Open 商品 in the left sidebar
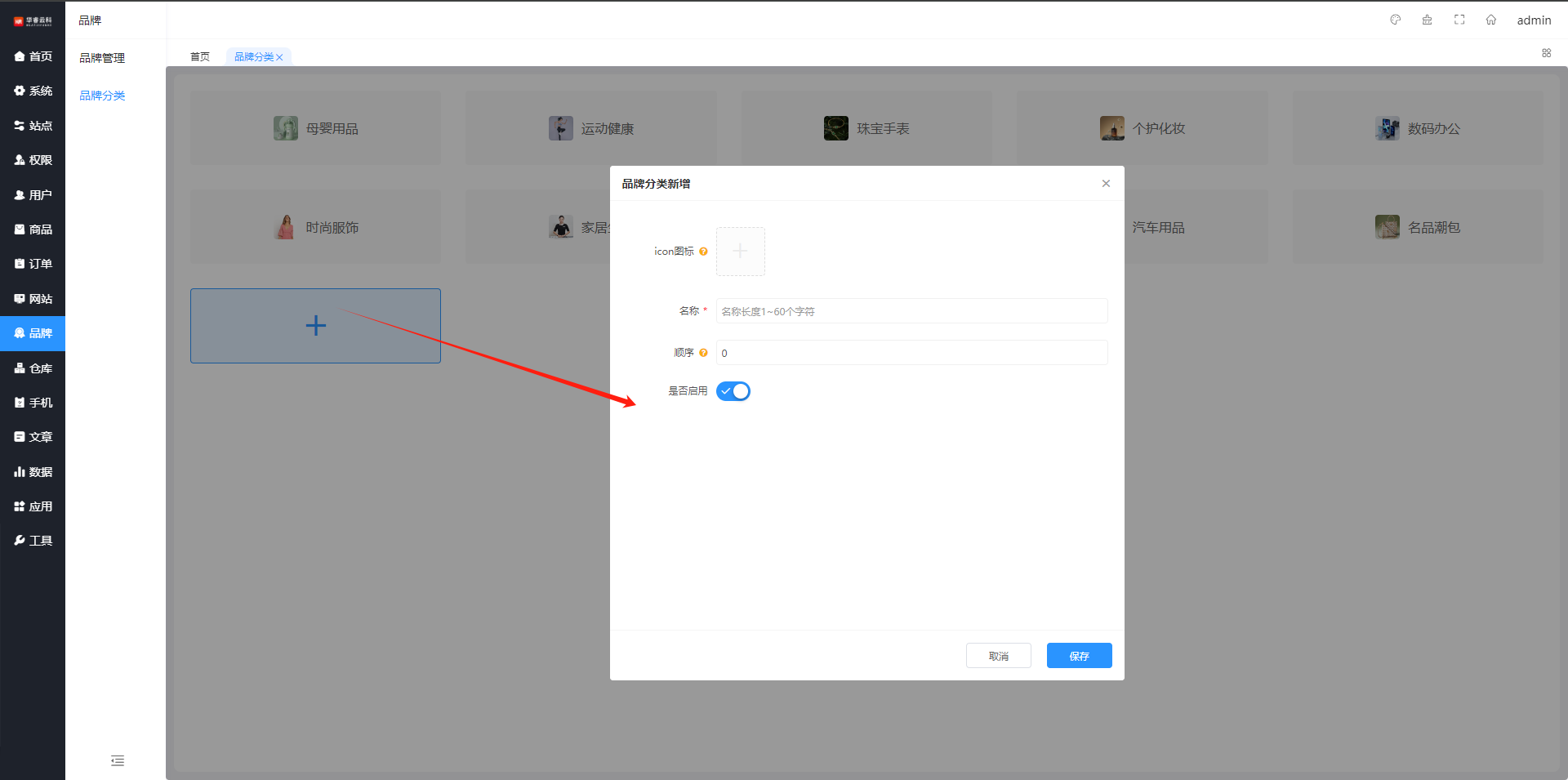This screenshot has height=780, width=1568. tap(33, 230)
